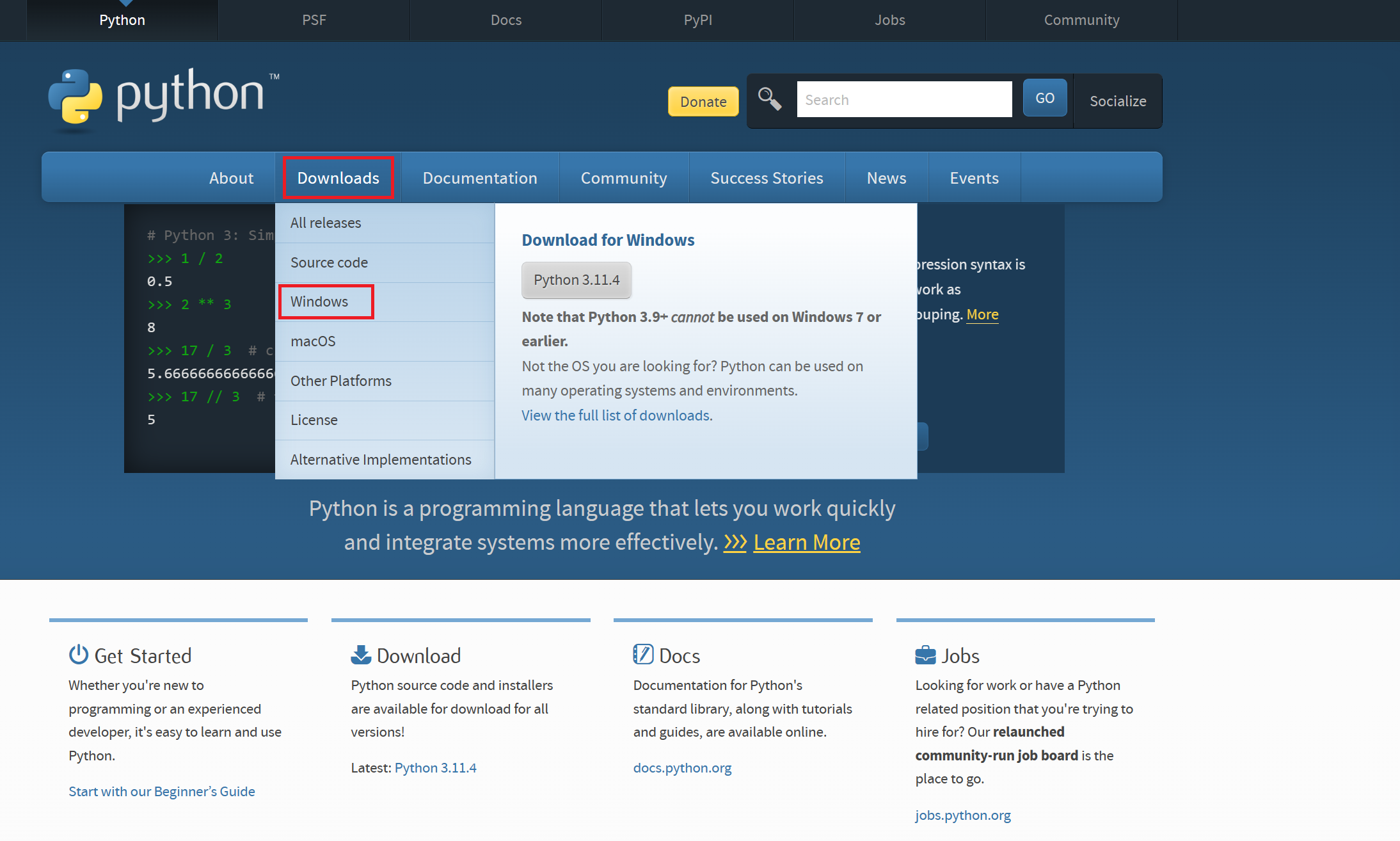Click the Jobs briefcase icon

(x=925, y=655)
